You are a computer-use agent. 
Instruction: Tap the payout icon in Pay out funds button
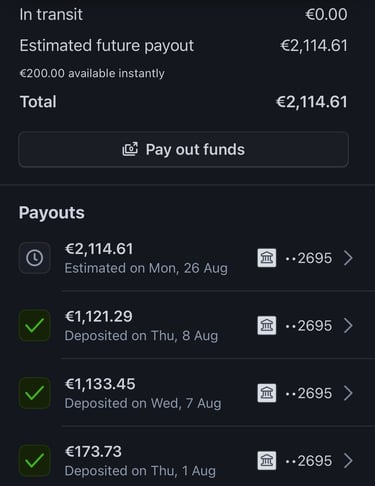click(x=130, y=149)
